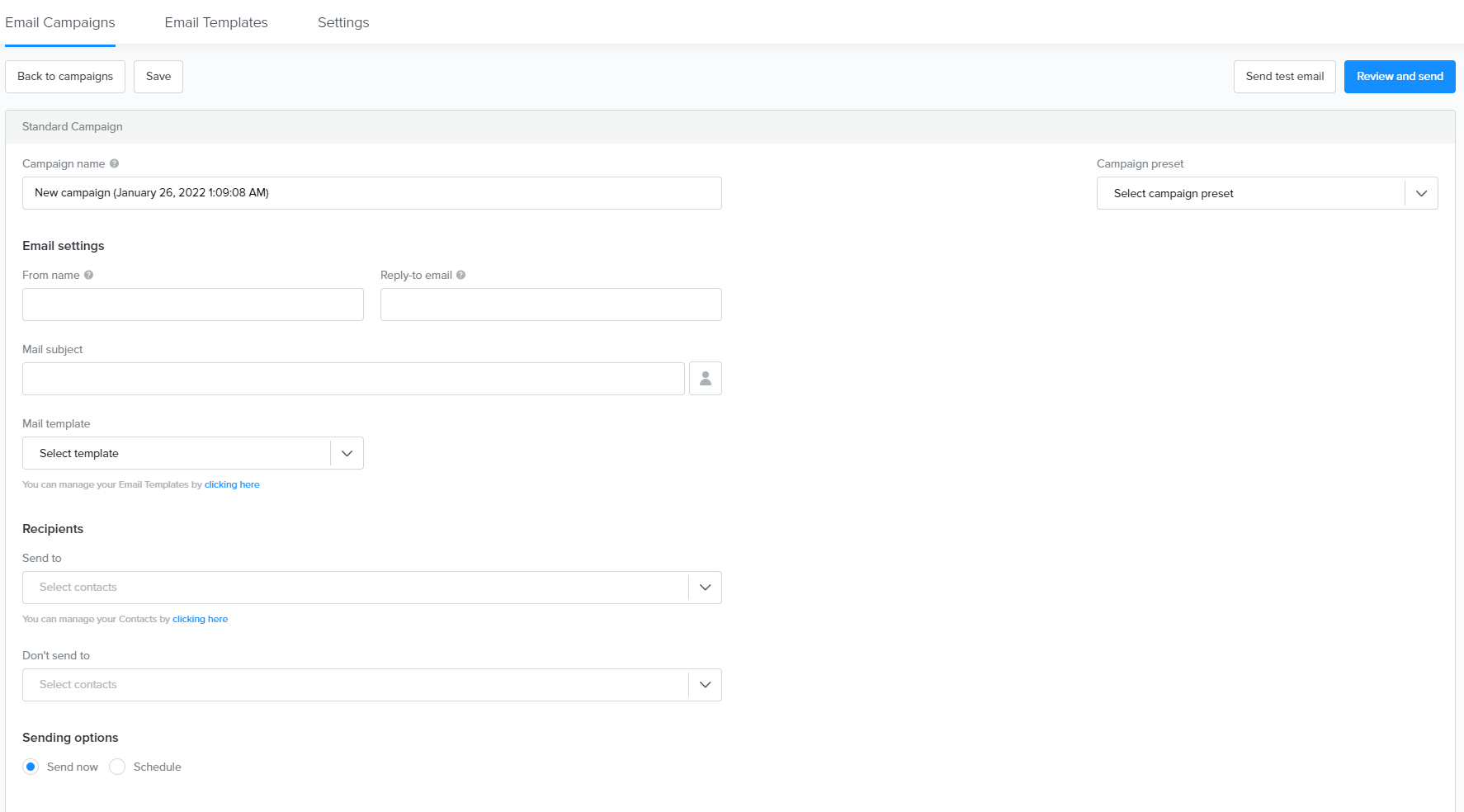Select the Schedule radio button
This screenshot has width=1464, height=812.
pyautogui.click(x=117, y=767)
